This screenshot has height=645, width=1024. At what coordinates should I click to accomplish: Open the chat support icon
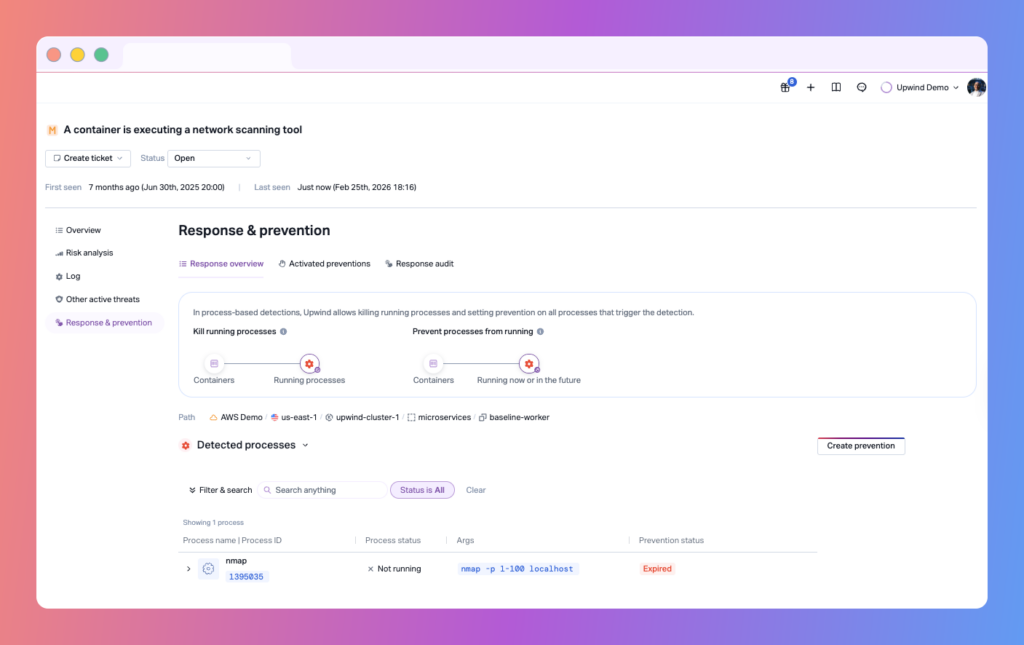click(x=861, y=87)
